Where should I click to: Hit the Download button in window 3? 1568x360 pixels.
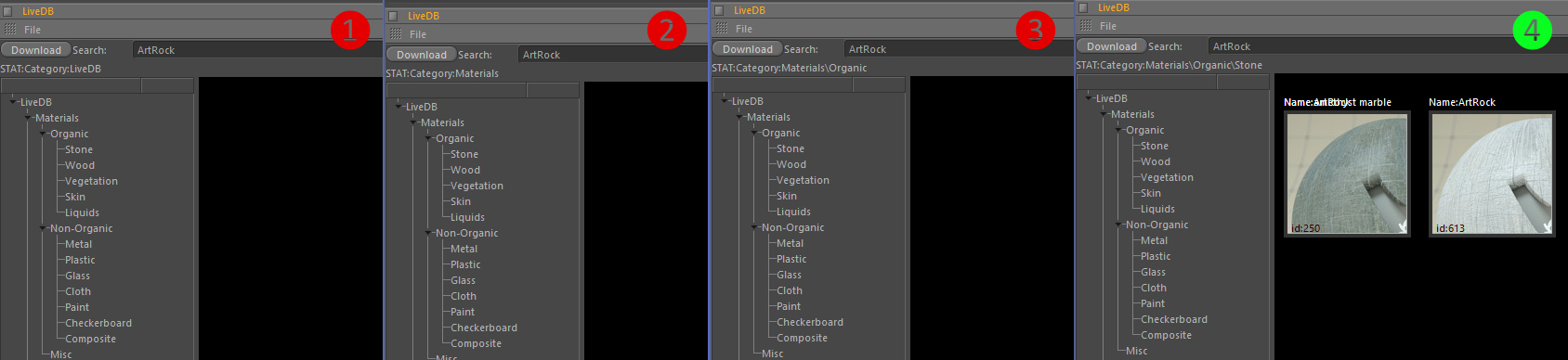tap(748, 49)
